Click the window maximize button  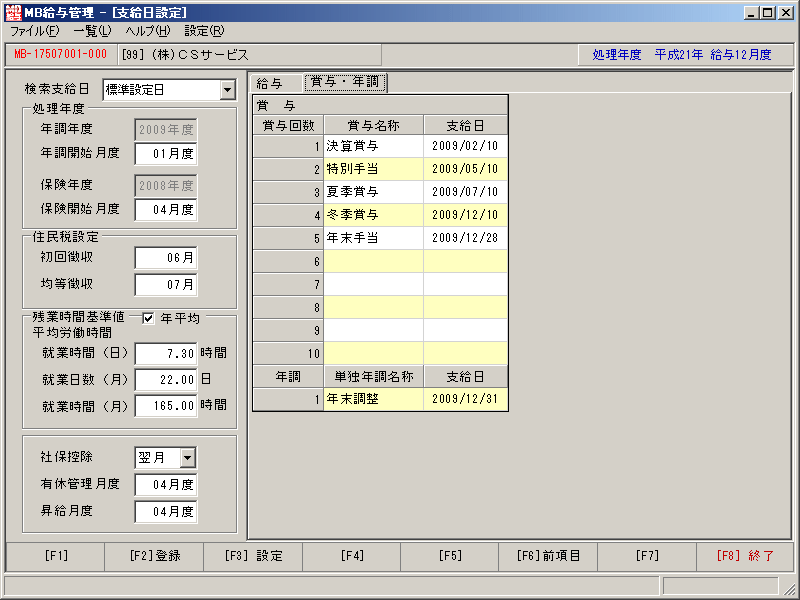[767, 13]
